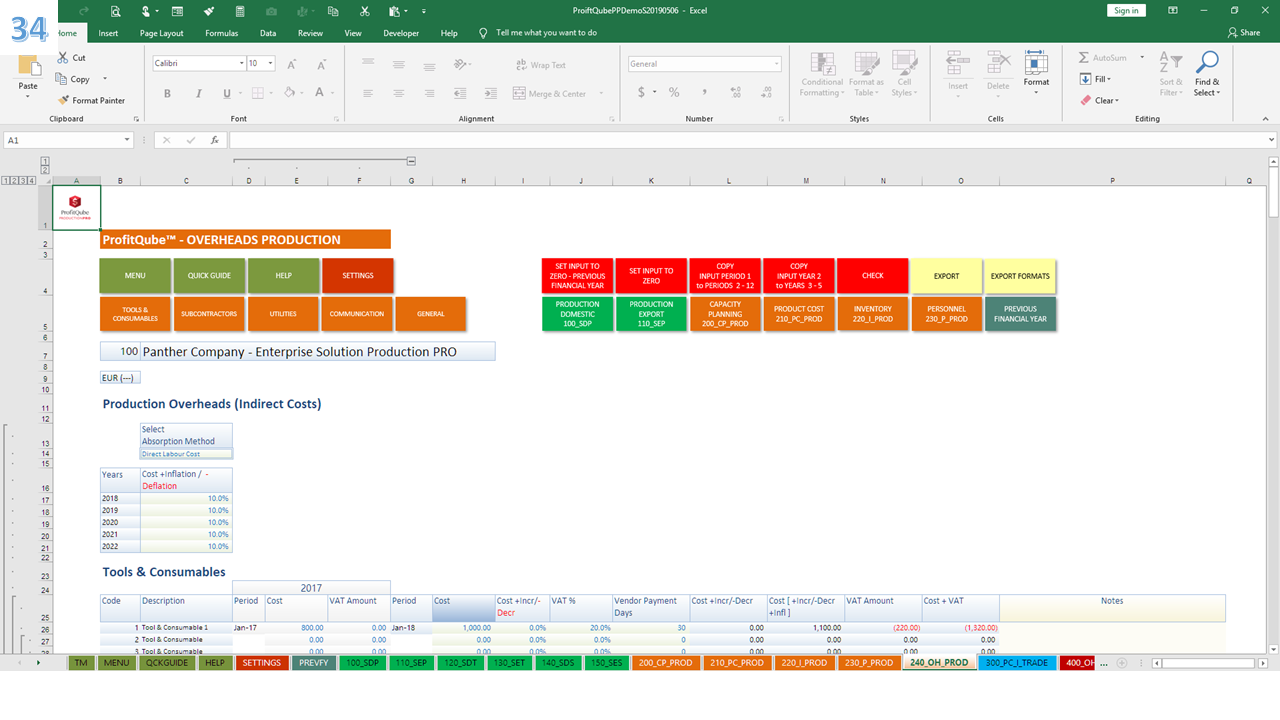Click Increase Font Size icon
Viewport: 1280px width, 720px height.
(292, 64)
